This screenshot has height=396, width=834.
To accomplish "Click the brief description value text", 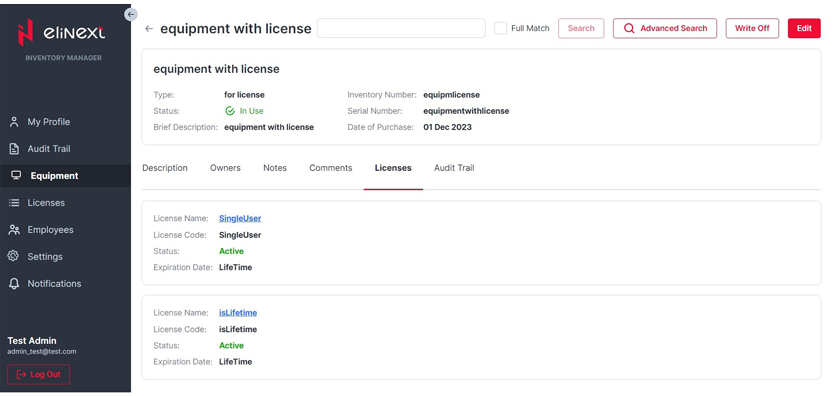I will (x=269, y=127).
